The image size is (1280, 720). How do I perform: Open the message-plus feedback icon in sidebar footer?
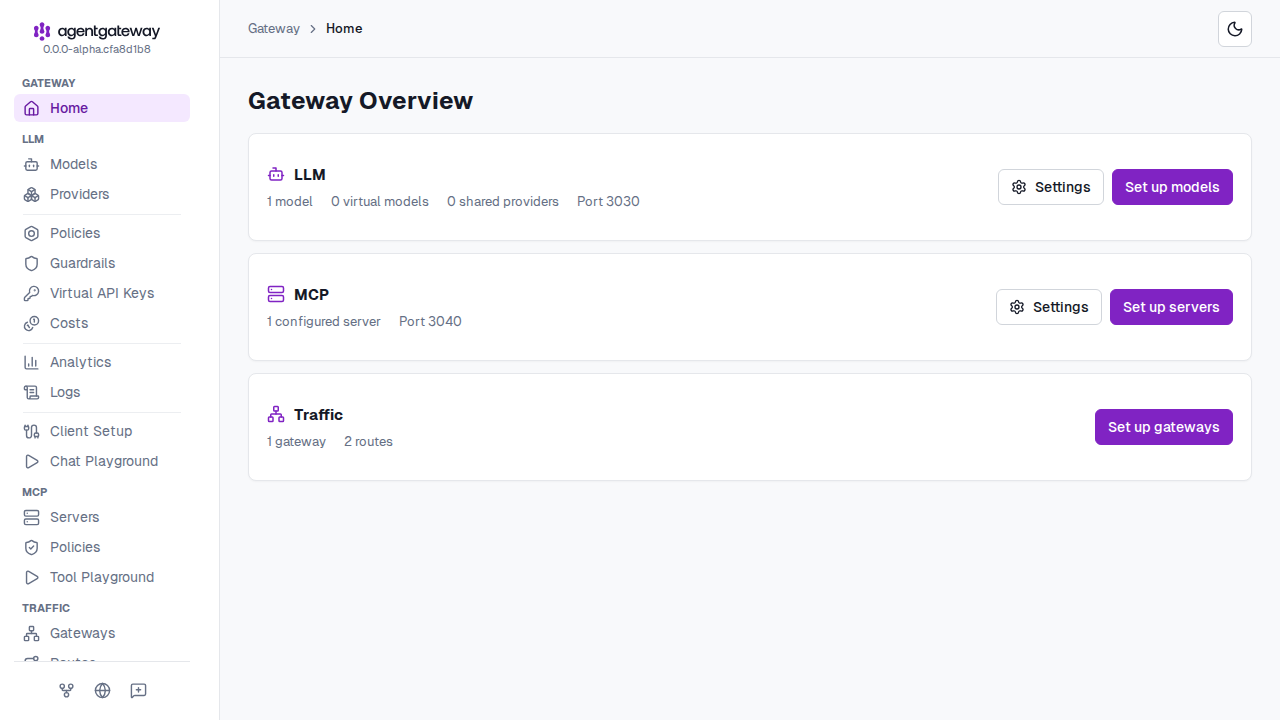[138, 690]
